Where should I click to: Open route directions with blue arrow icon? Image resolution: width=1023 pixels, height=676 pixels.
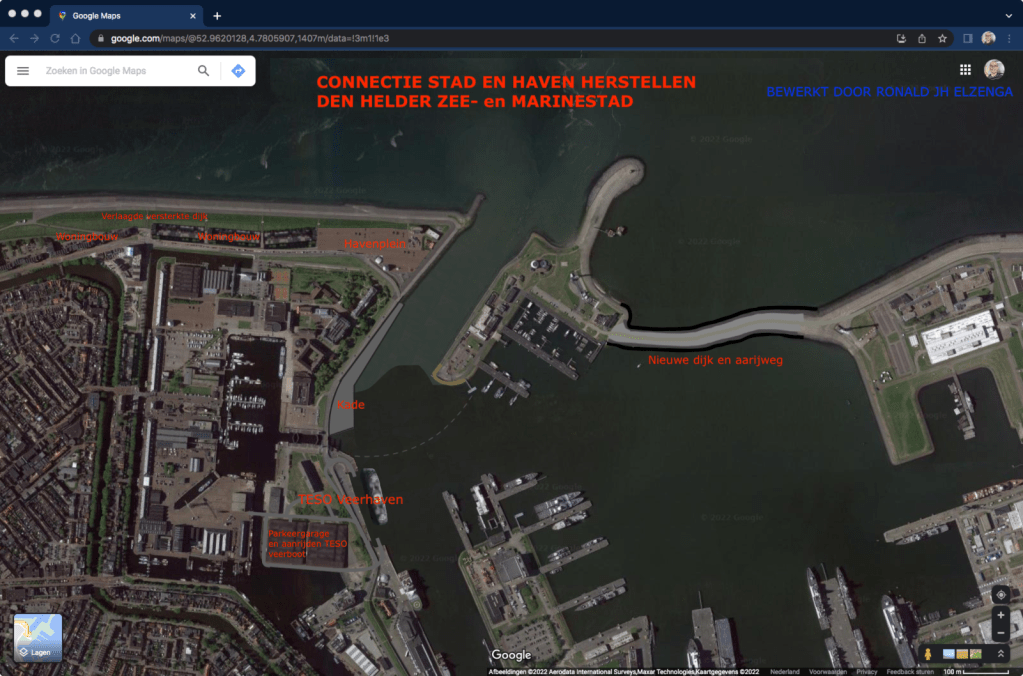point(238,71)
